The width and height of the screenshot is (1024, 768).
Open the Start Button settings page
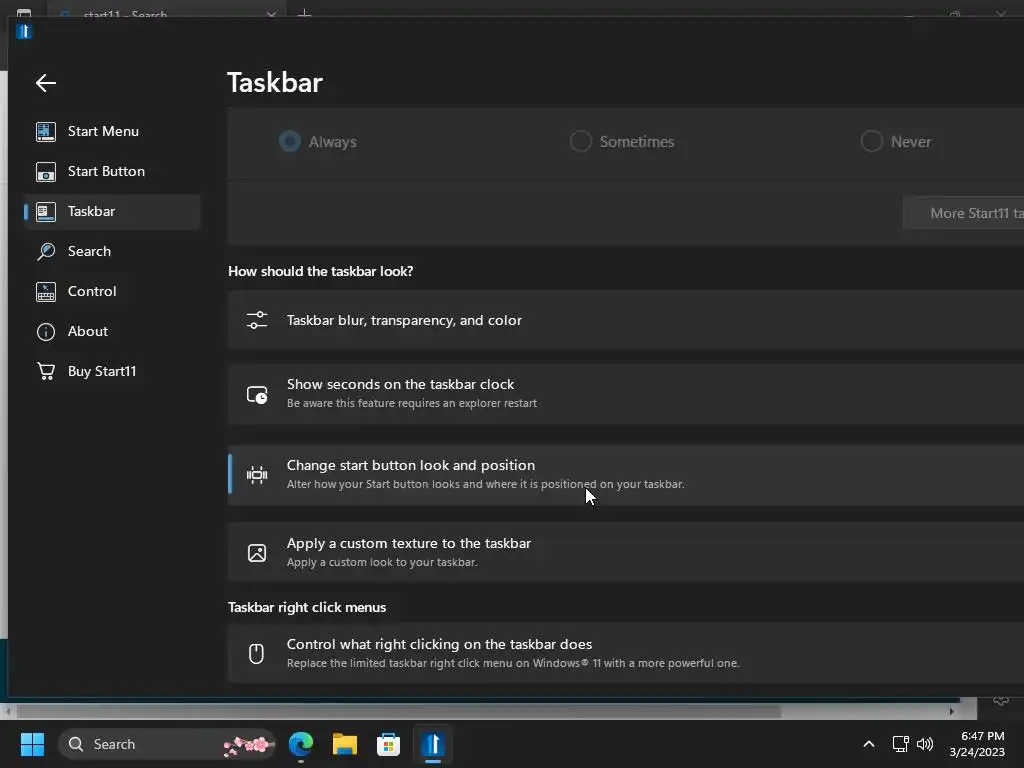coord(112,172)
